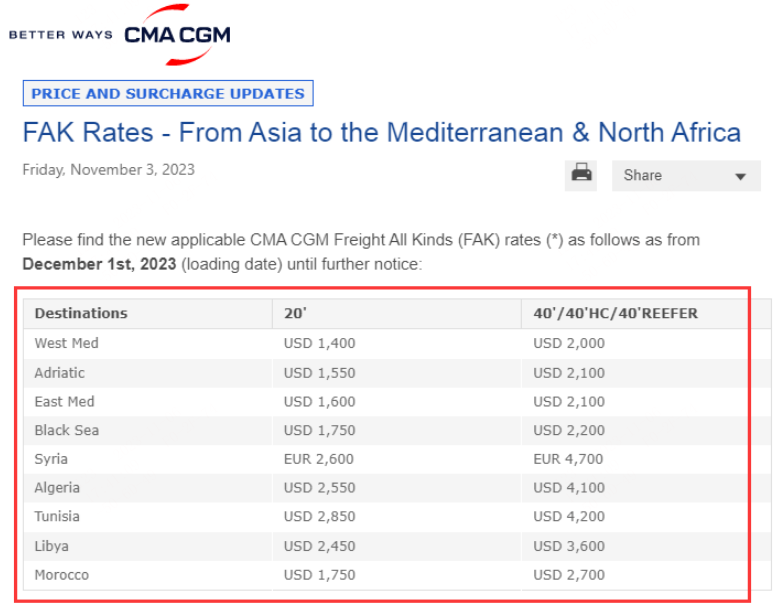Click the printer icon
The image size is (778, 611).
click(581, 175)
